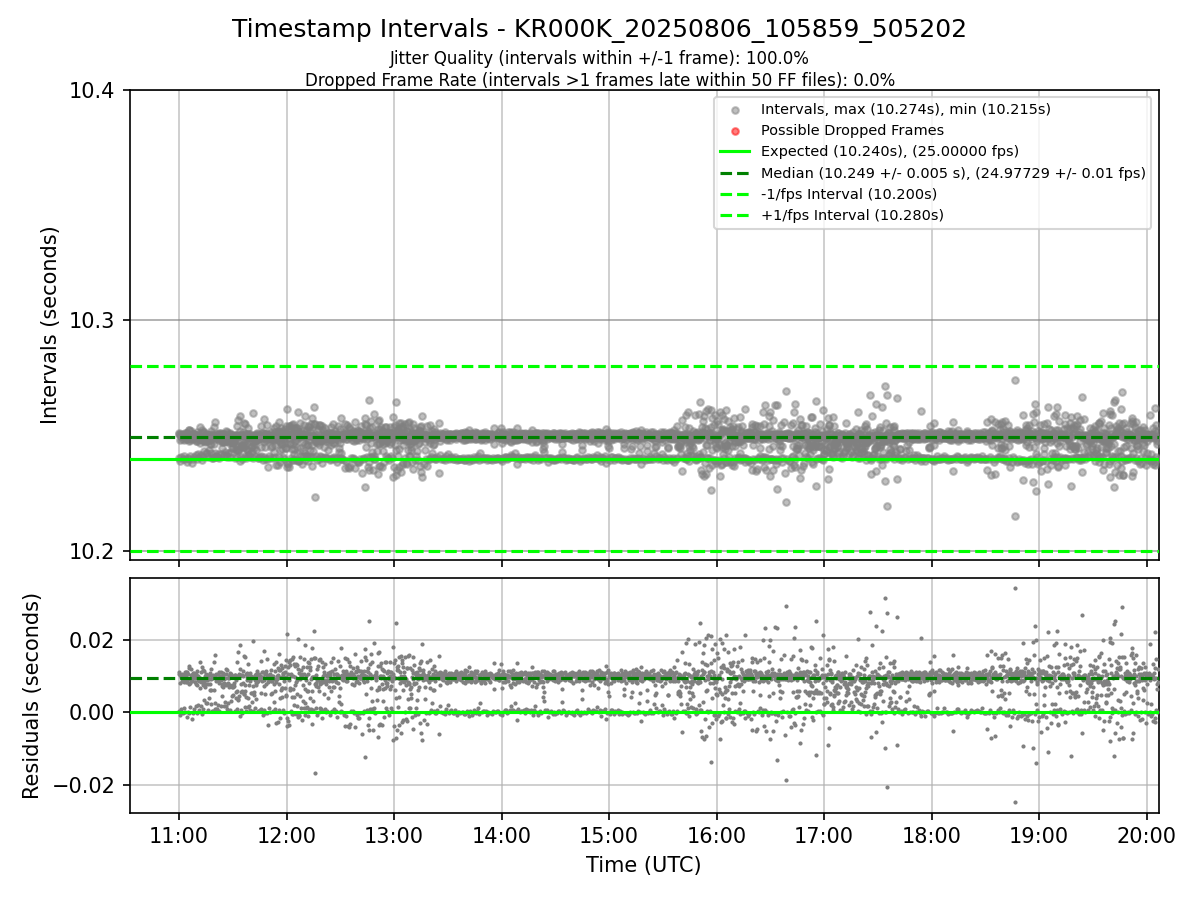
Task: Click the 'Dropped Frame Rate' subtitle line
Action: click(599, 80)
